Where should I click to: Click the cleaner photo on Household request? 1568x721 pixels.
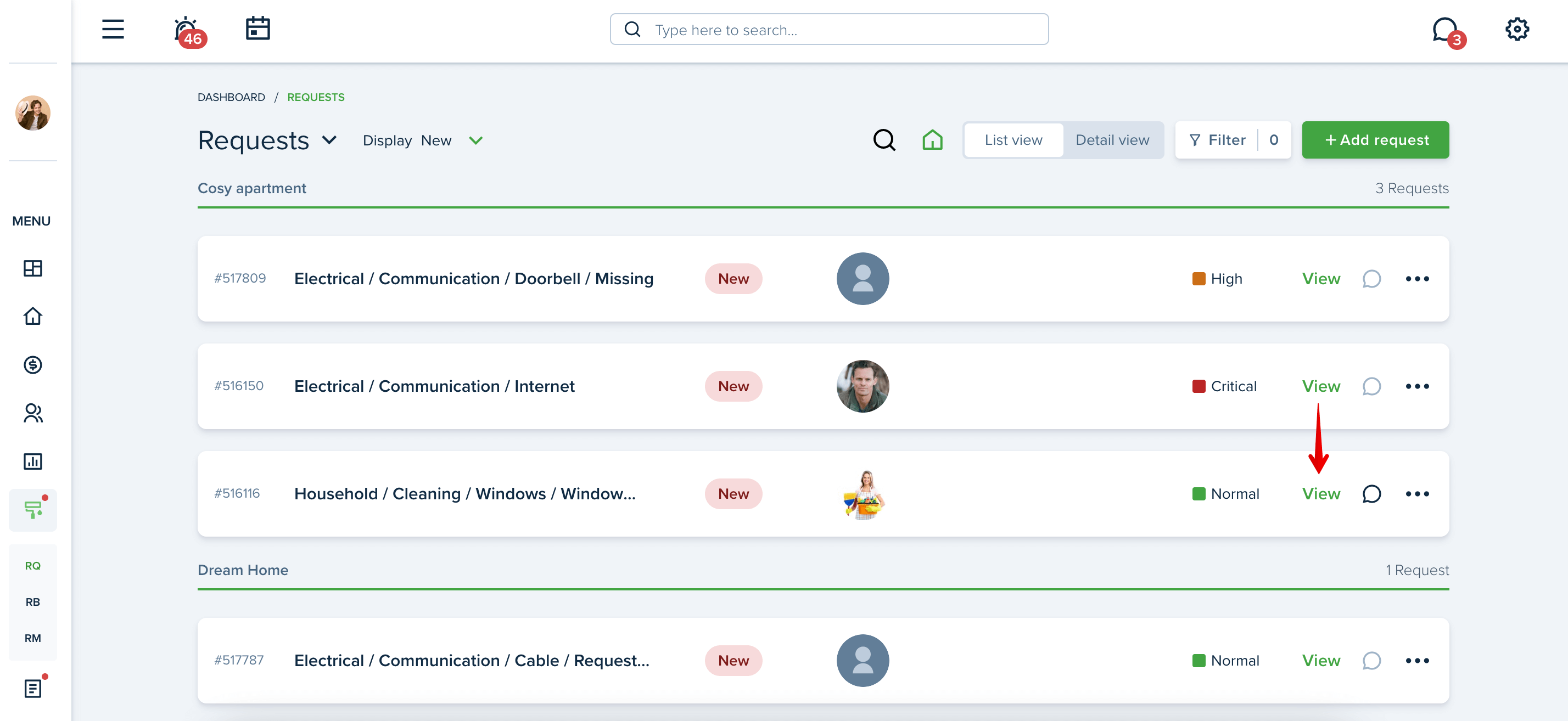coord(864,494)
